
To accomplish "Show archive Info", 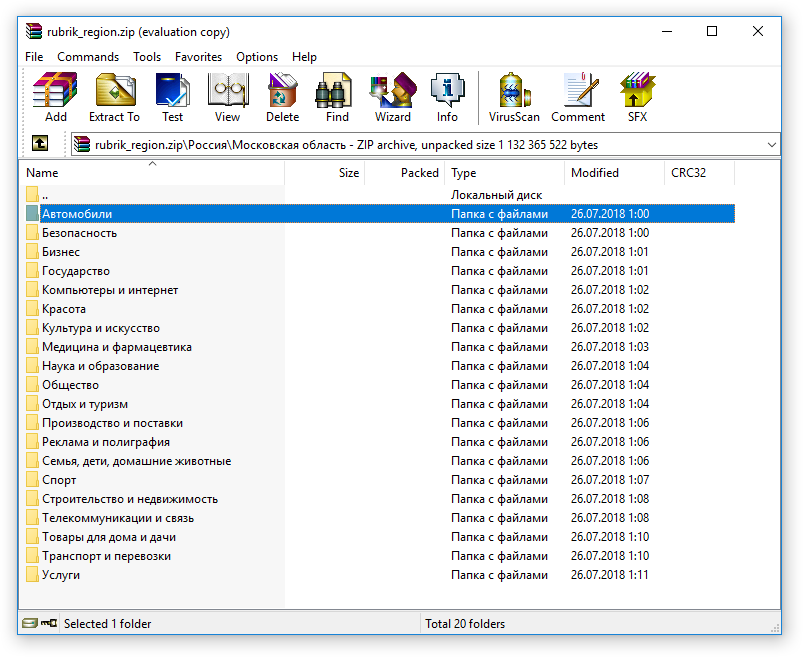I will click(447, 98).
